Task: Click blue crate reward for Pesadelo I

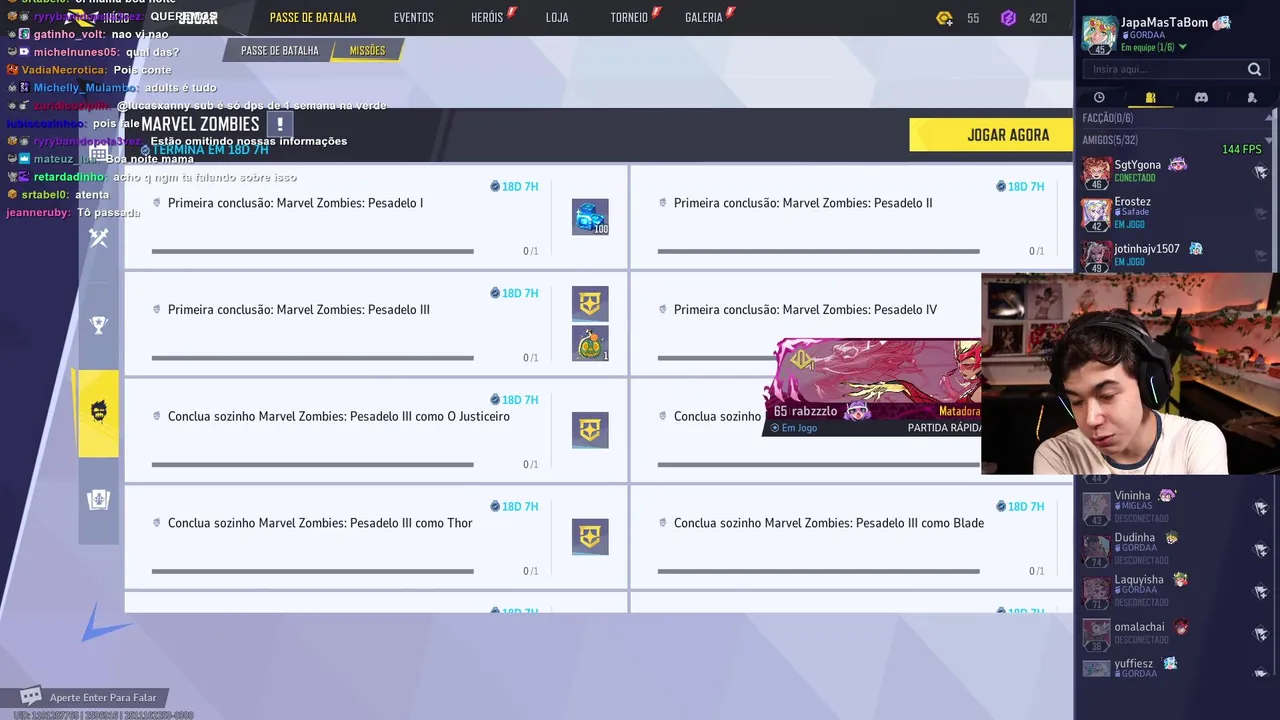Action: pos(590,217)
